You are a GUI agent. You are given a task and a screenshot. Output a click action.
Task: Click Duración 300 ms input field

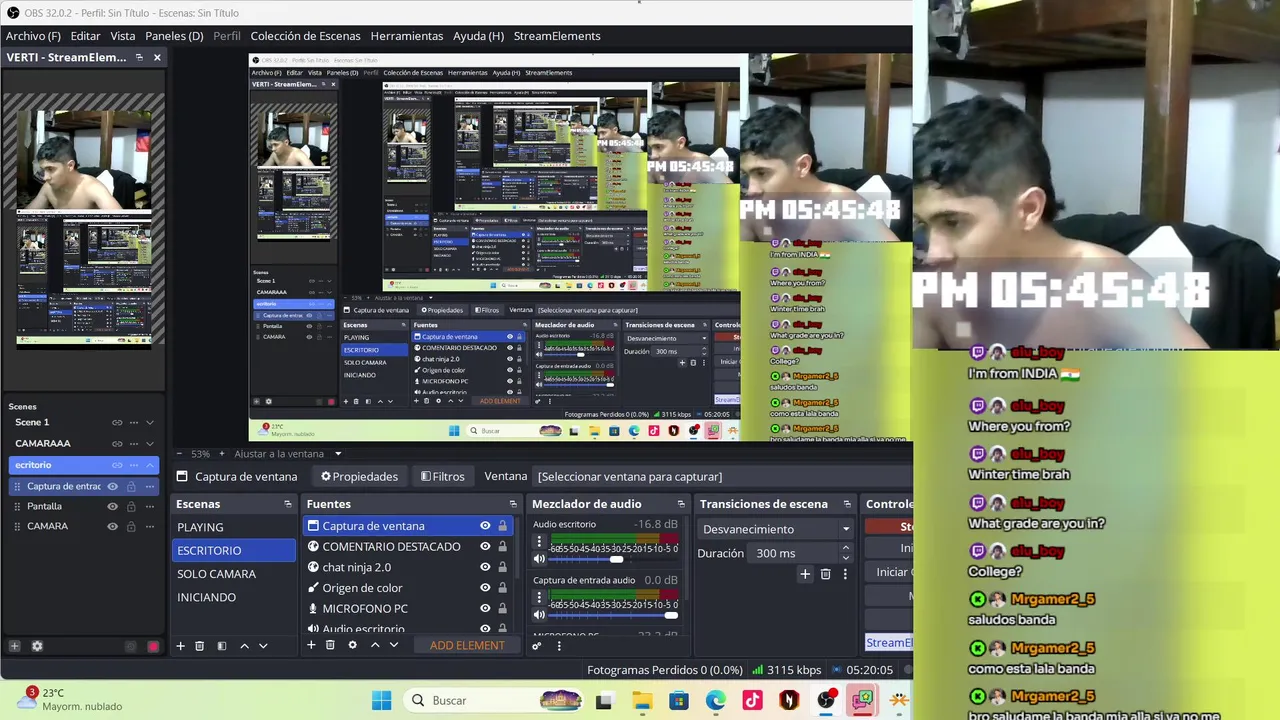click(793, 553)
